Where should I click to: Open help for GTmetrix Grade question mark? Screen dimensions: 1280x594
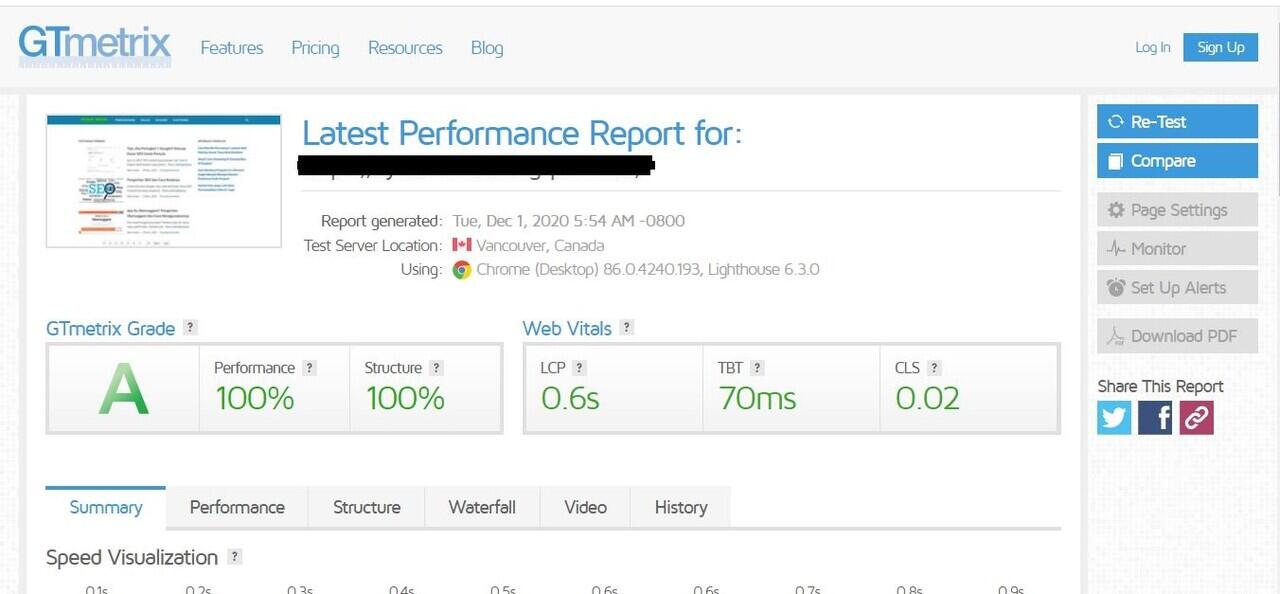click(190, 327)
